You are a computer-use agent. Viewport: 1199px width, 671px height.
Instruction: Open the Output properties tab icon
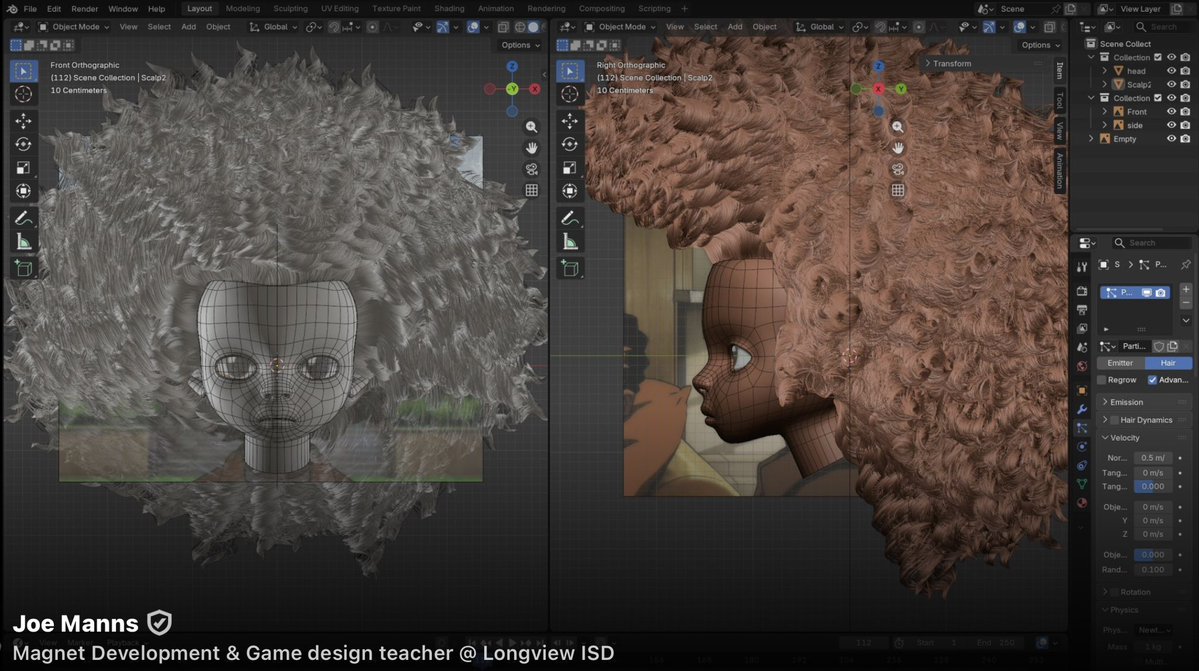pos(1081,310)
